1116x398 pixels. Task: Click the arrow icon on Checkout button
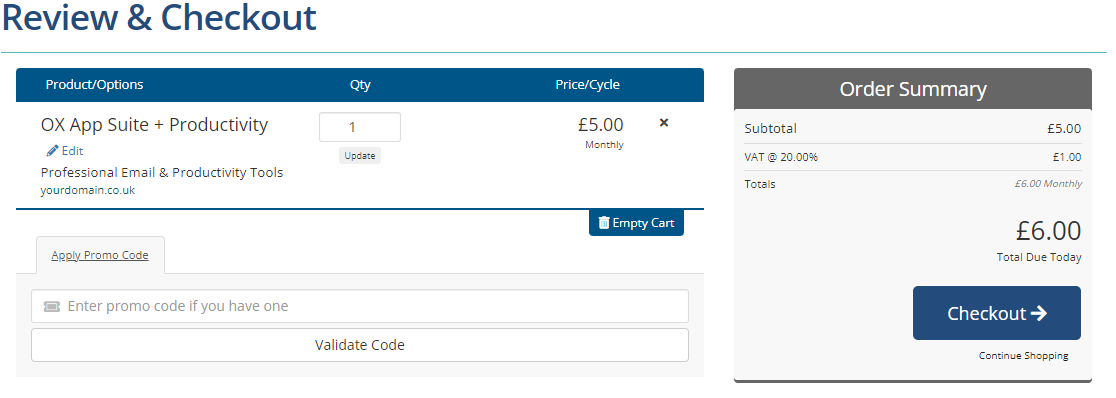coord(1038,313)
